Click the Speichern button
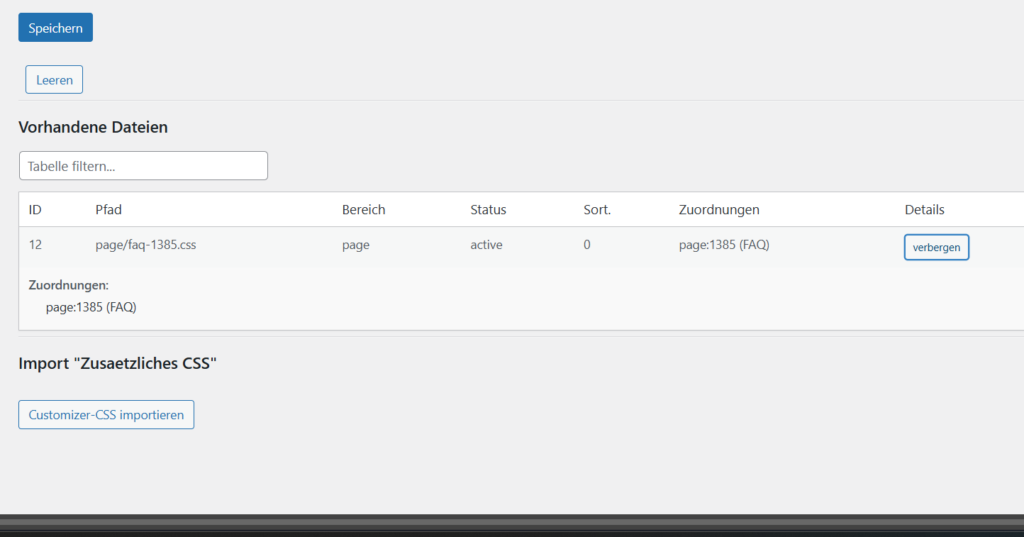Image resolution: width=1024 pixels, height=537 pixels. point(55,28)
